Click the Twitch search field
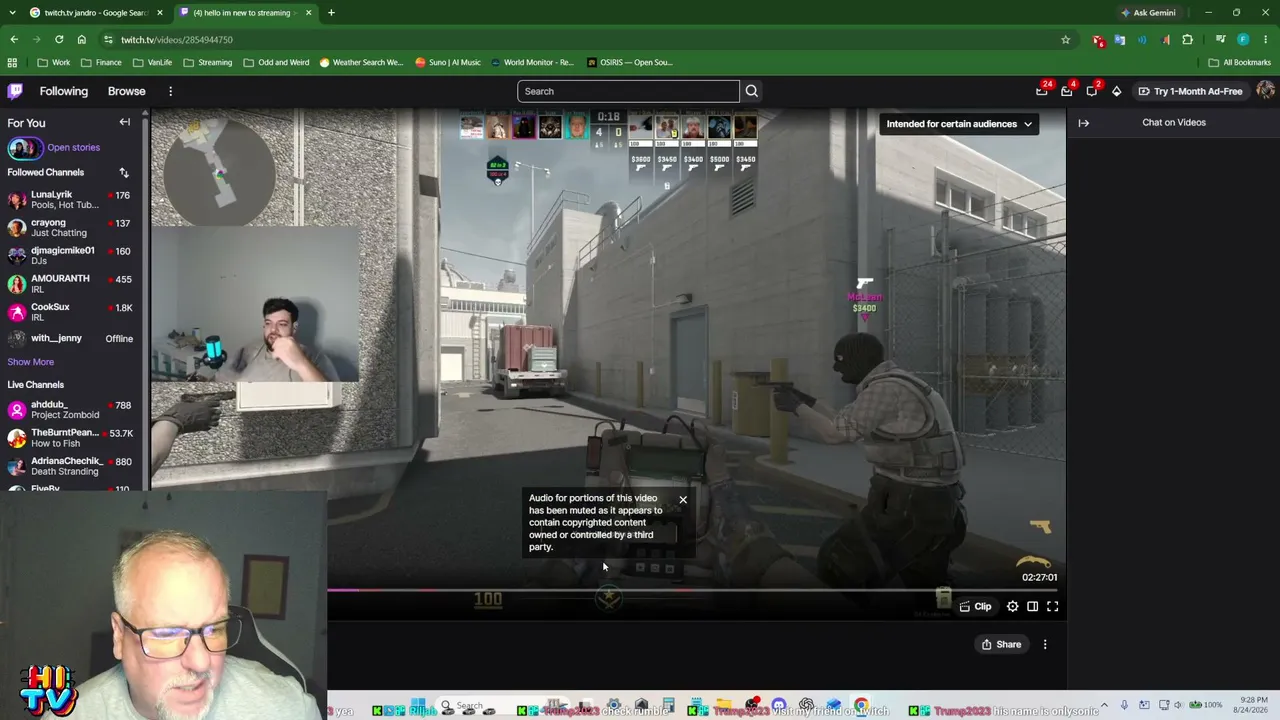 628,91
